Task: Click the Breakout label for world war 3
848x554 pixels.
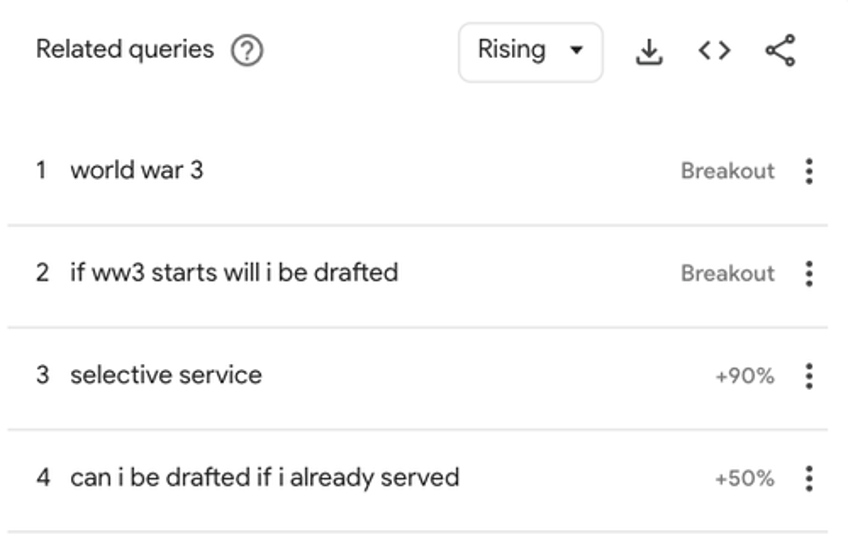Action: click(x=727, y=171)
